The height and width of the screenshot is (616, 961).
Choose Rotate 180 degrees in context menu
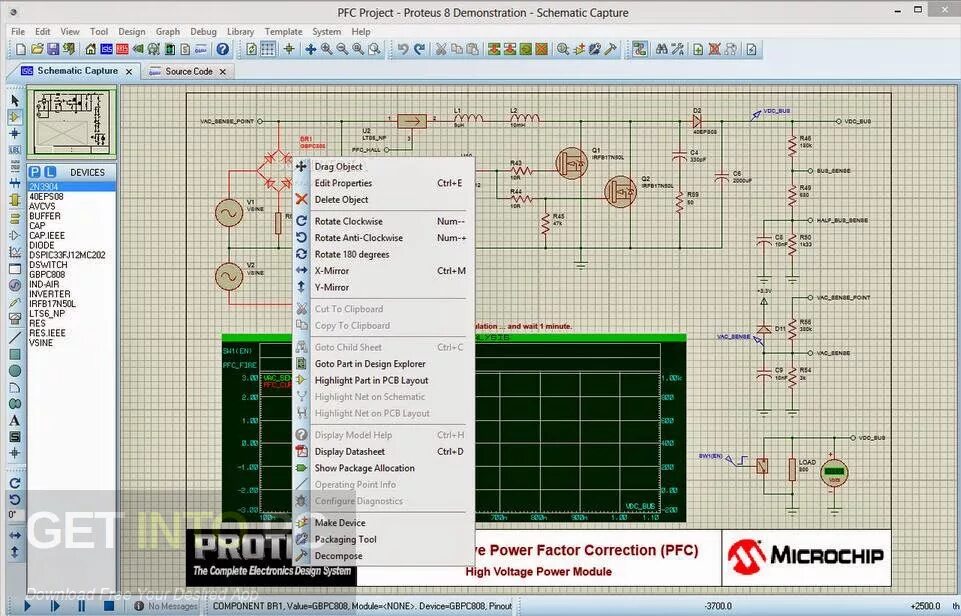(x=383, y=254)
